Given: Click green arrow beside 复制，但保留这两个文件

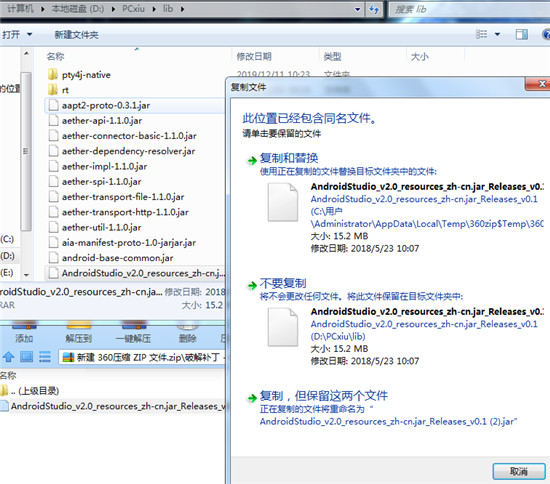Looking at the screenshot, I should (x=252, y=398).
